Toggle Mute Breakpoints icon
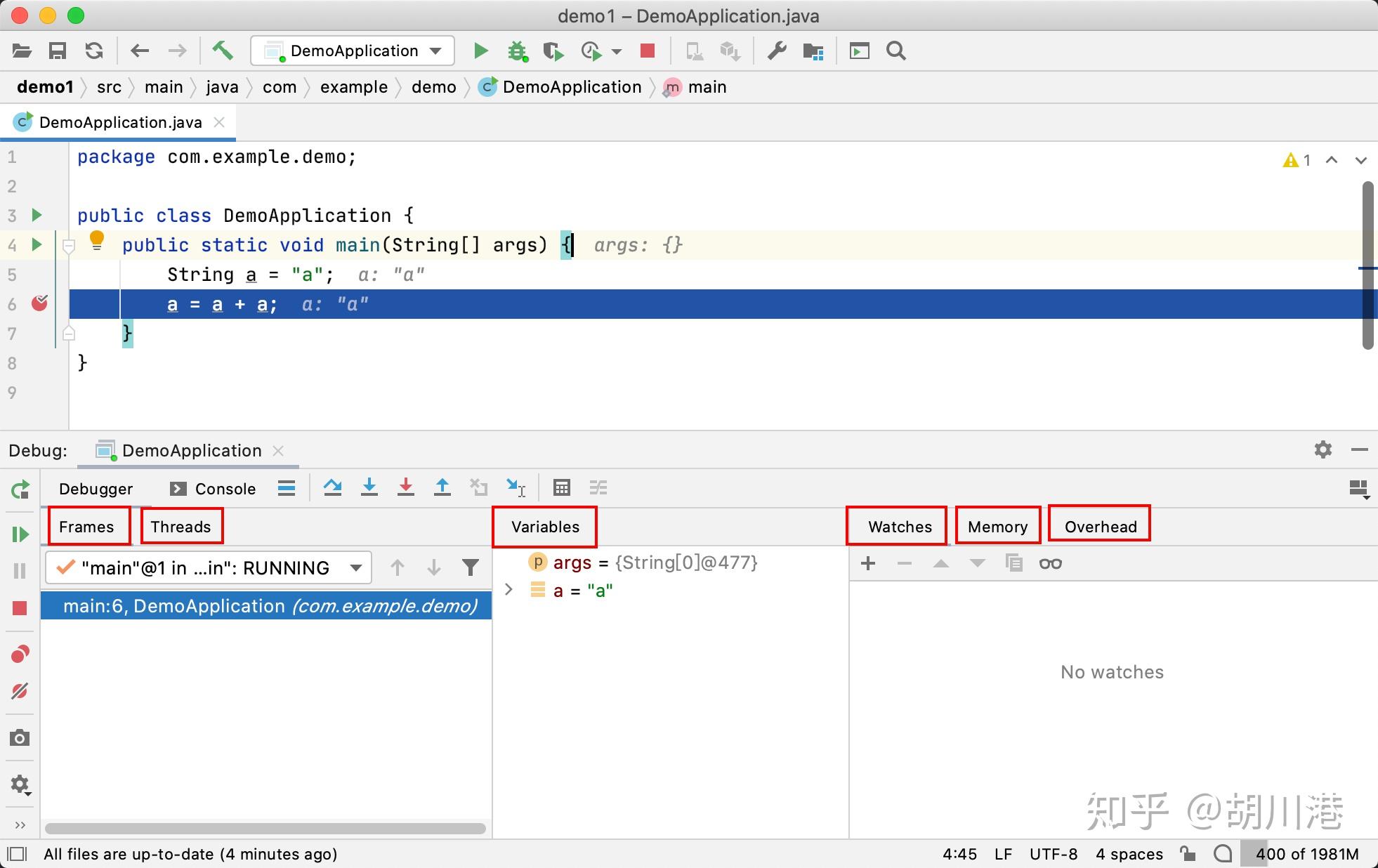 click(x=20, y=691)
